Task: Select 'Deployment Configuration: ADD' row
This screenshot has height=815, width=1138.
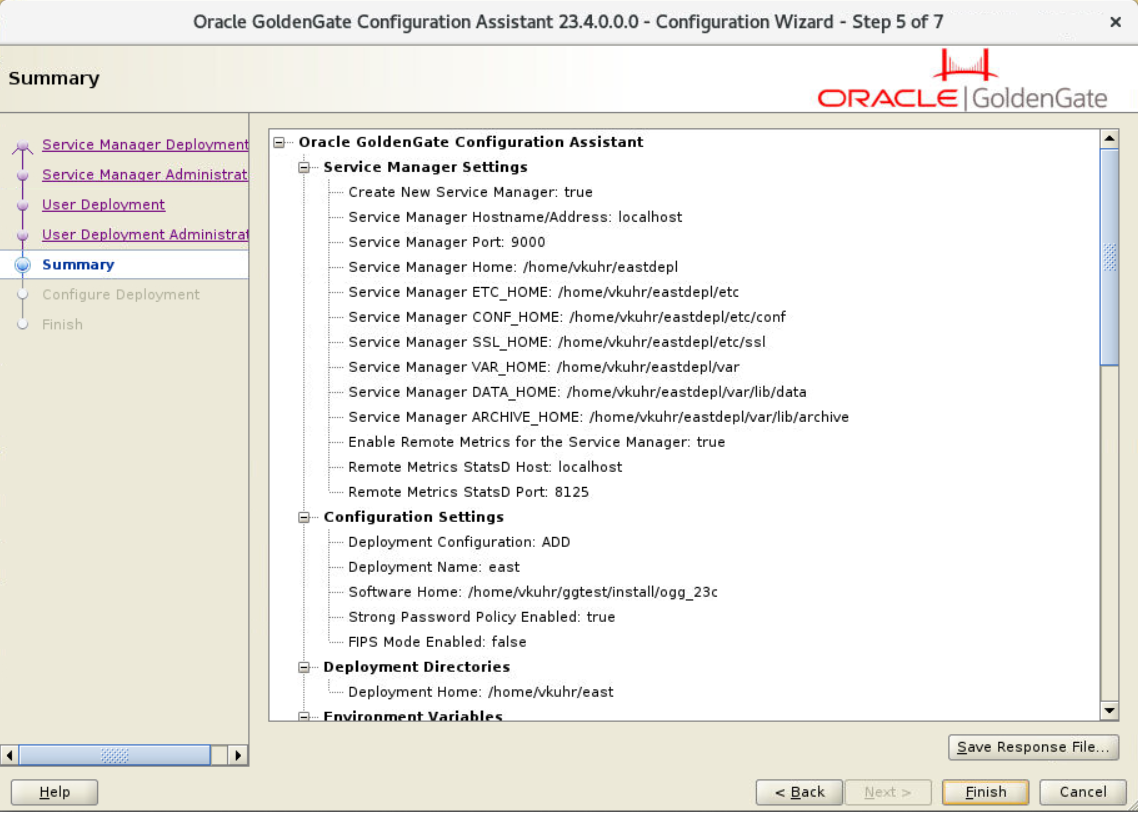Action: click(x=459, y=542)
